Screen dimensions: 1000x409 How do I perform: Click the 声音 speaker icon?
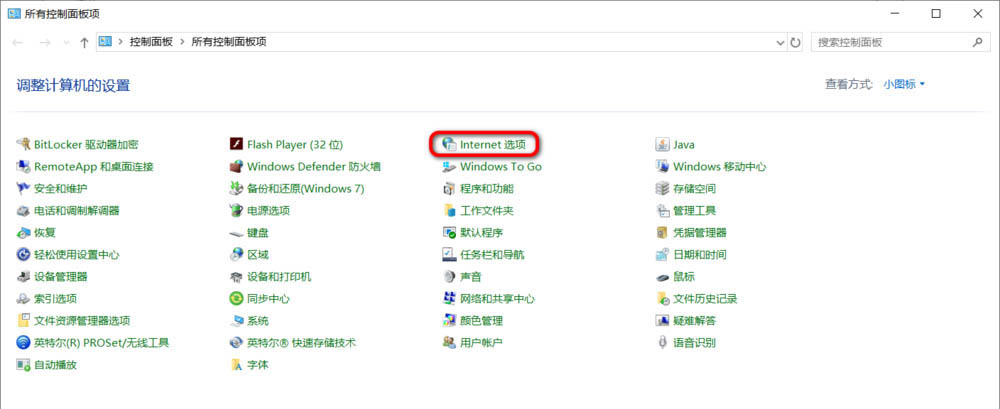coord(450,277)
